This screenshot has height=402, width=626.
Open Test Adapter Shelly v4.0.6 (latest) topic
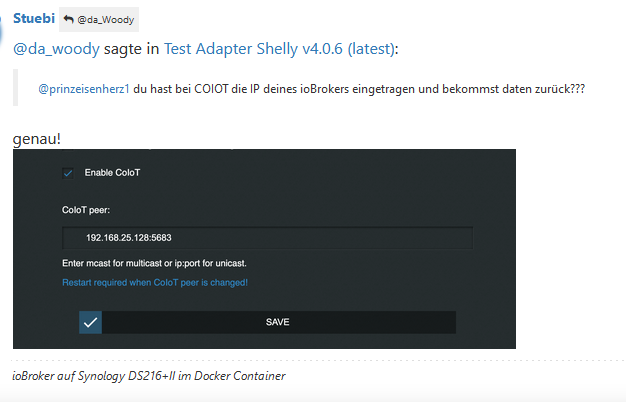pyautogui.click(x=279, y=49)
